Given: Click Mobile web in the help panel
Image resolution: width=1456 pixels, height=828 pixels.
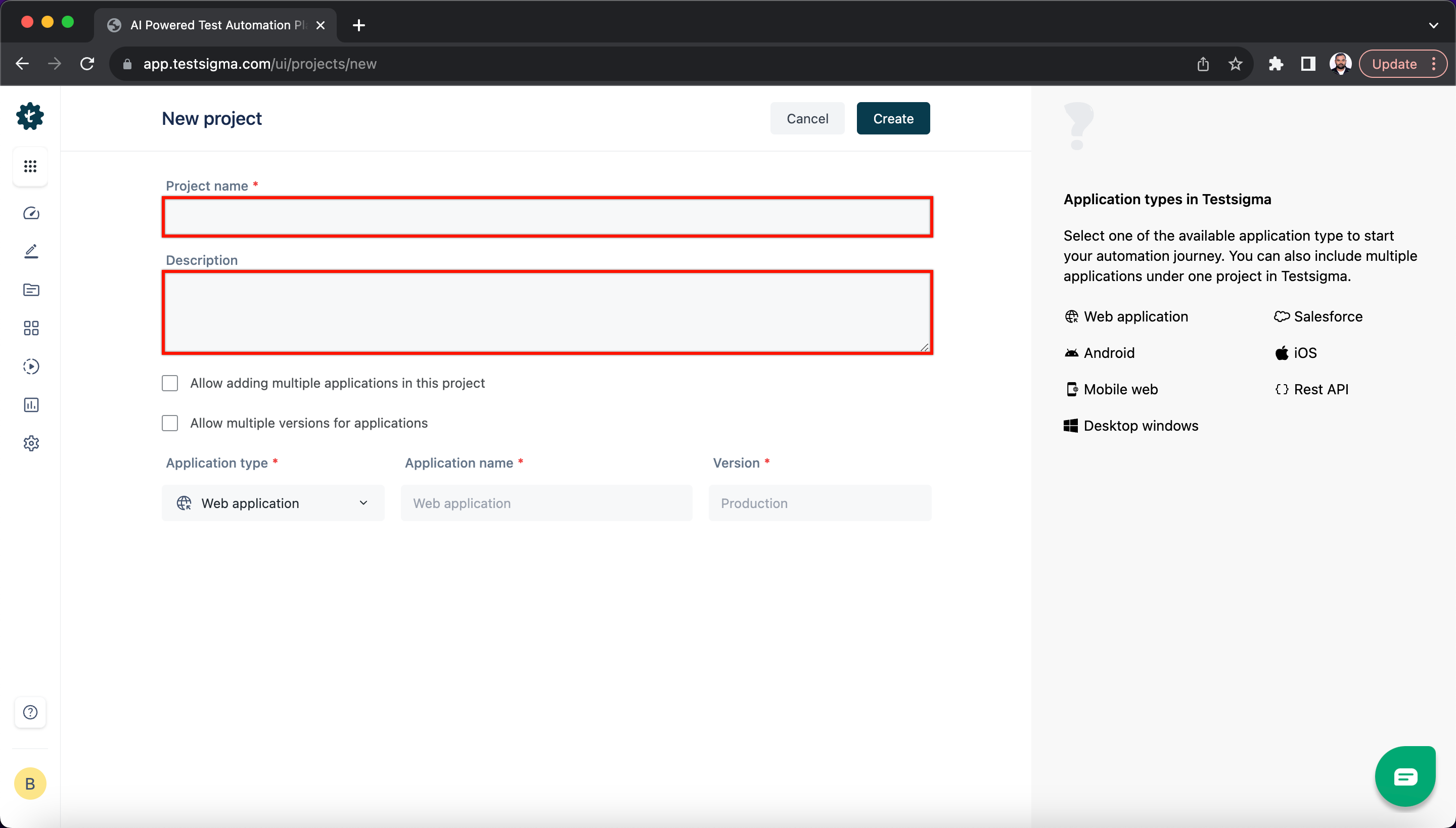Looking at the screenshot, I should 1111,389.
